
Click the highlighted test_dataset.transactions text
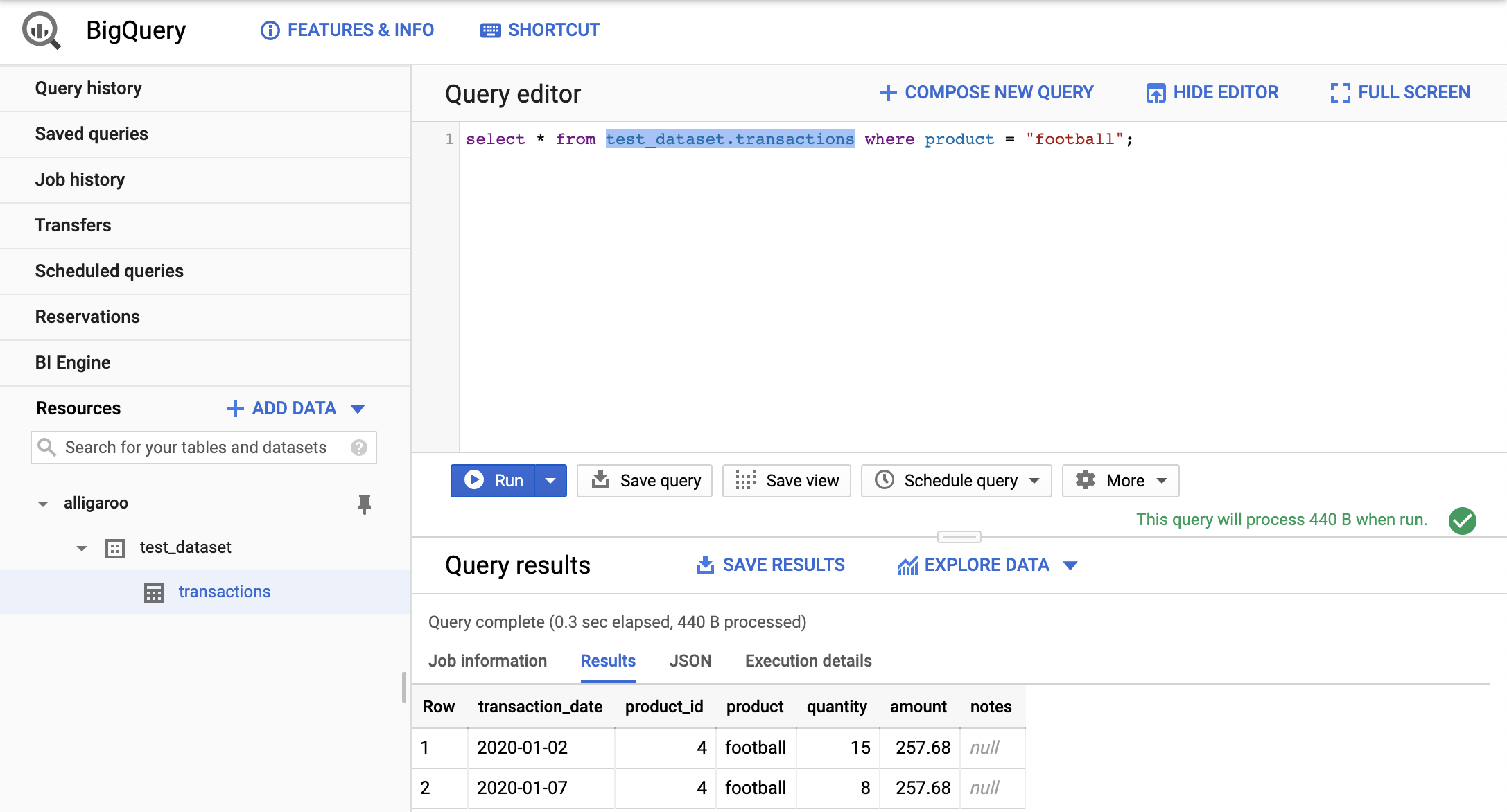pyautogui.click(x=730, y=139)
